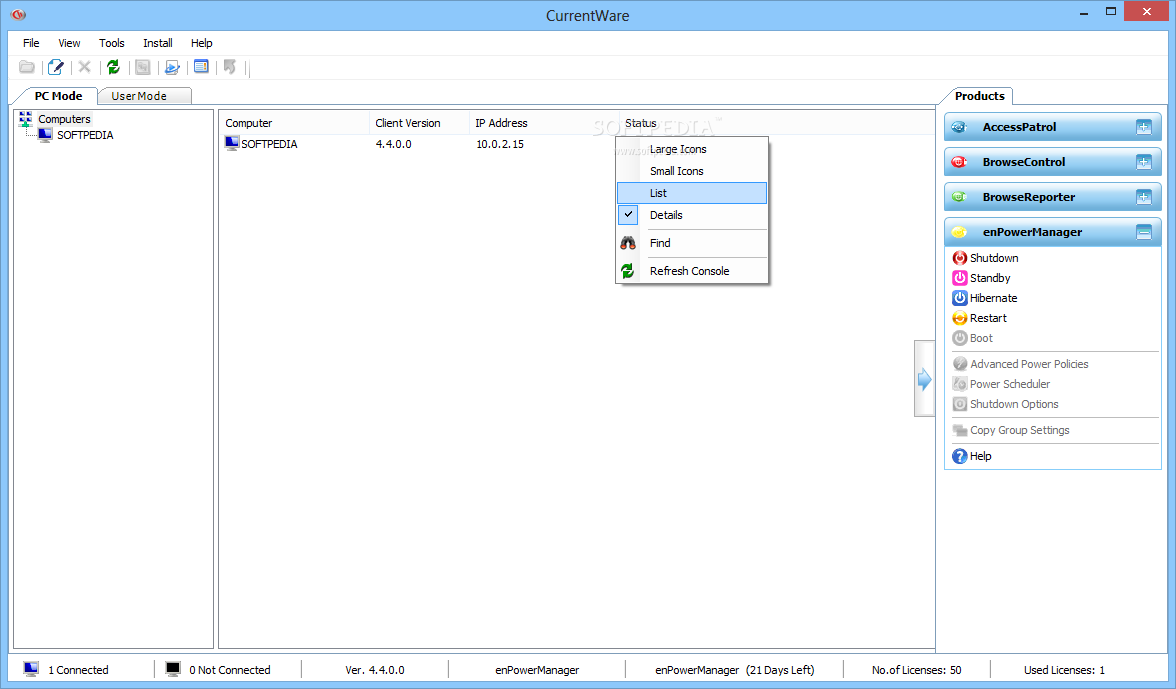Click the 4.4.0.0 client version cell

click(394, 144)
